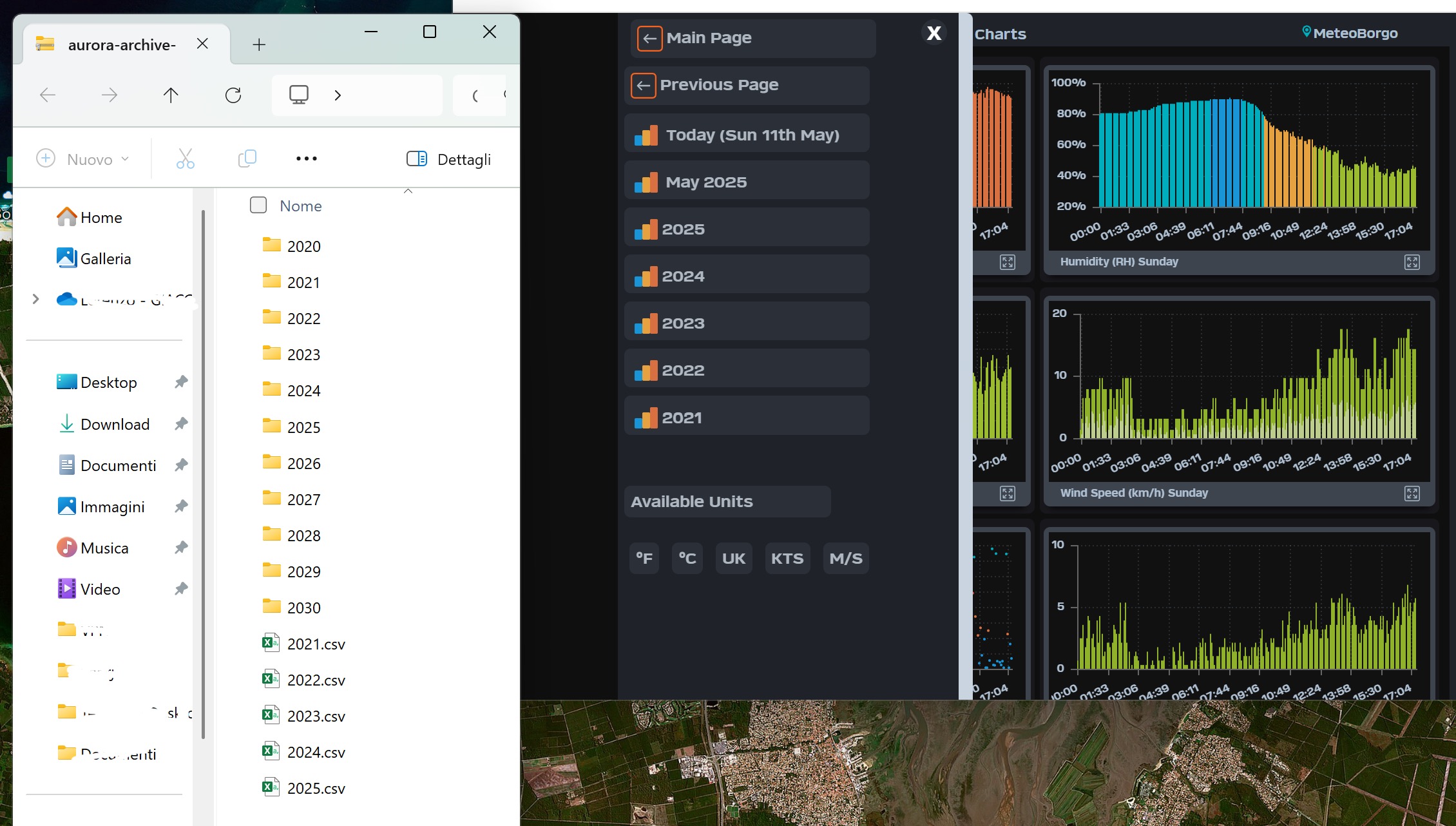
Task: Expand the Humidity (RH) Sunday chart
Action: click(x=1412, y=262)
